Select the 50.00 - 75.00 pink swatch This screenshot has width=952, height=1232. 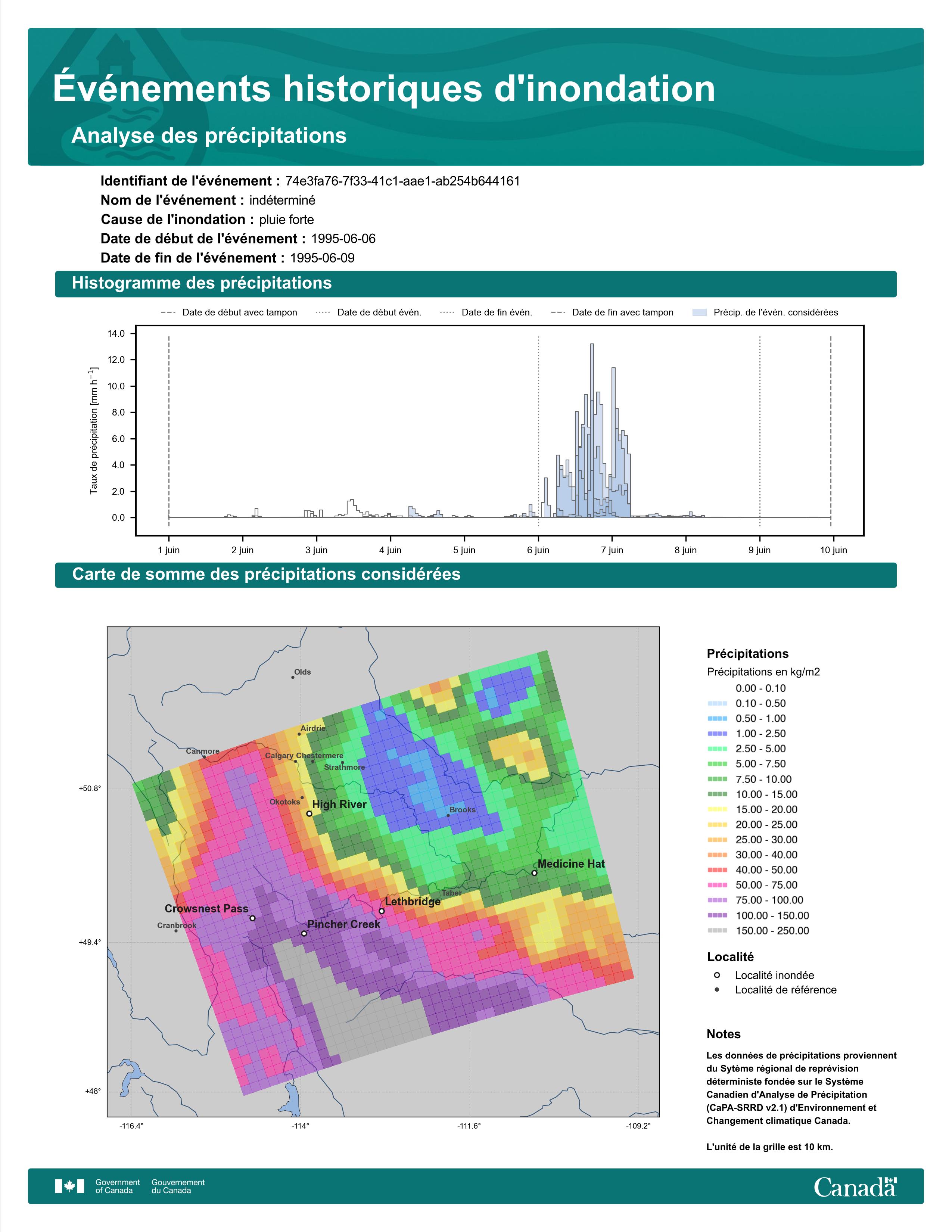[717, 885]
